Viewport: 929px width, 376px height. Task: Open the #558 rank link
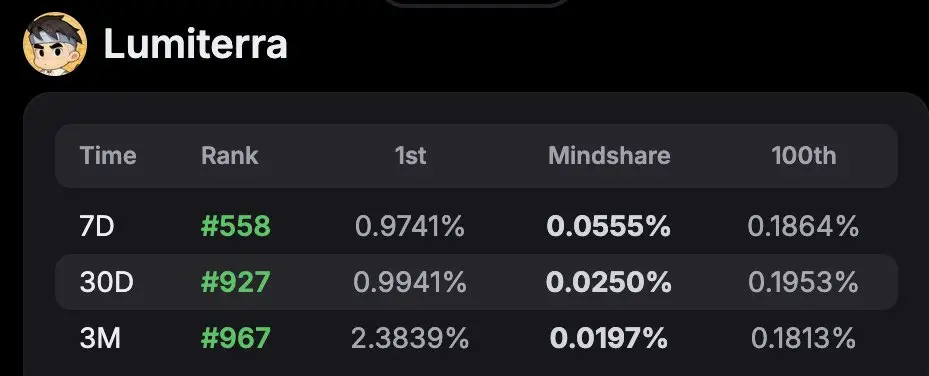pos(236,226)
